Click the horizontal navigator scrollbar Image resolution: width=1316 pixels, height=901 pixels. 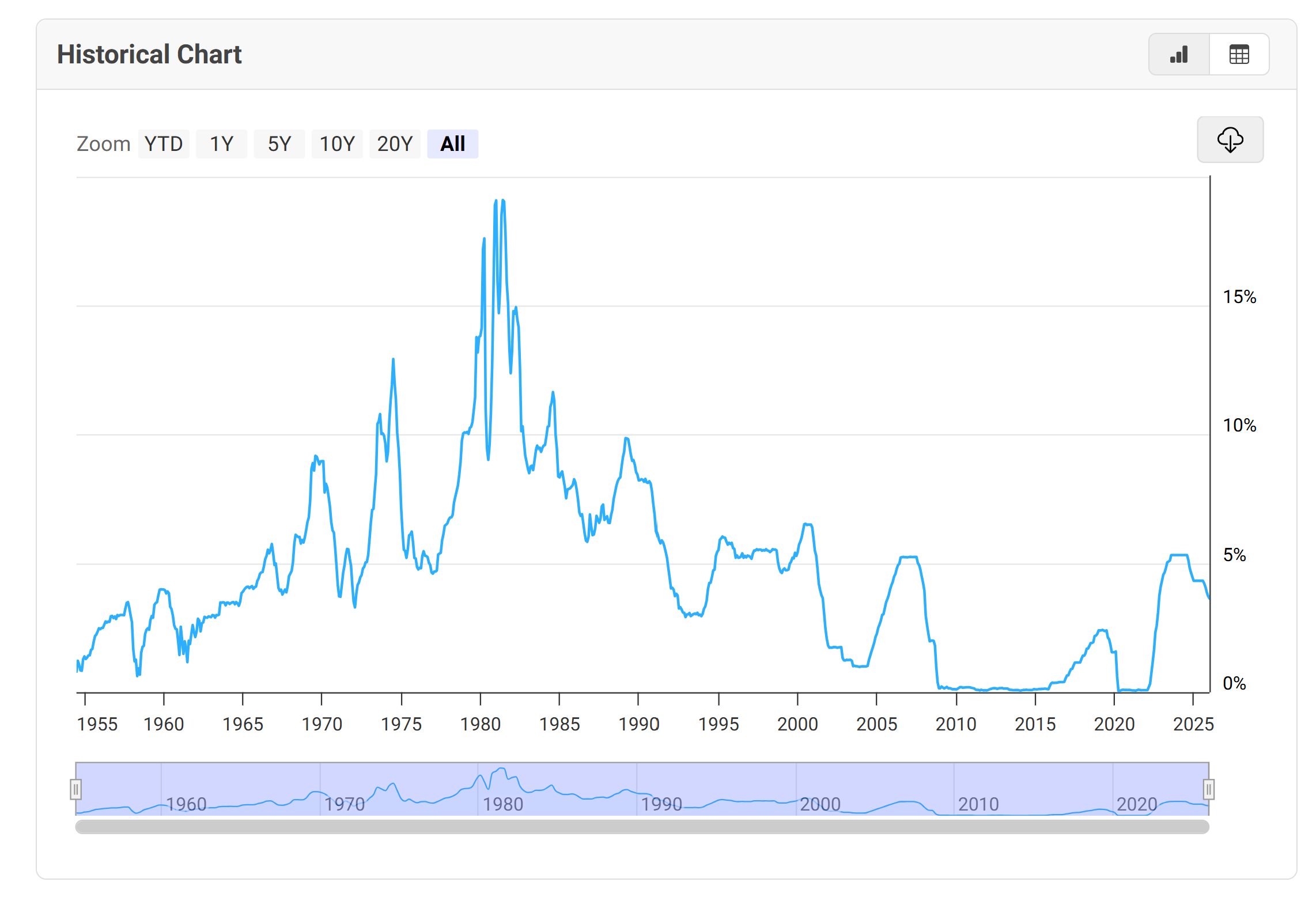[x=642, y=827]
